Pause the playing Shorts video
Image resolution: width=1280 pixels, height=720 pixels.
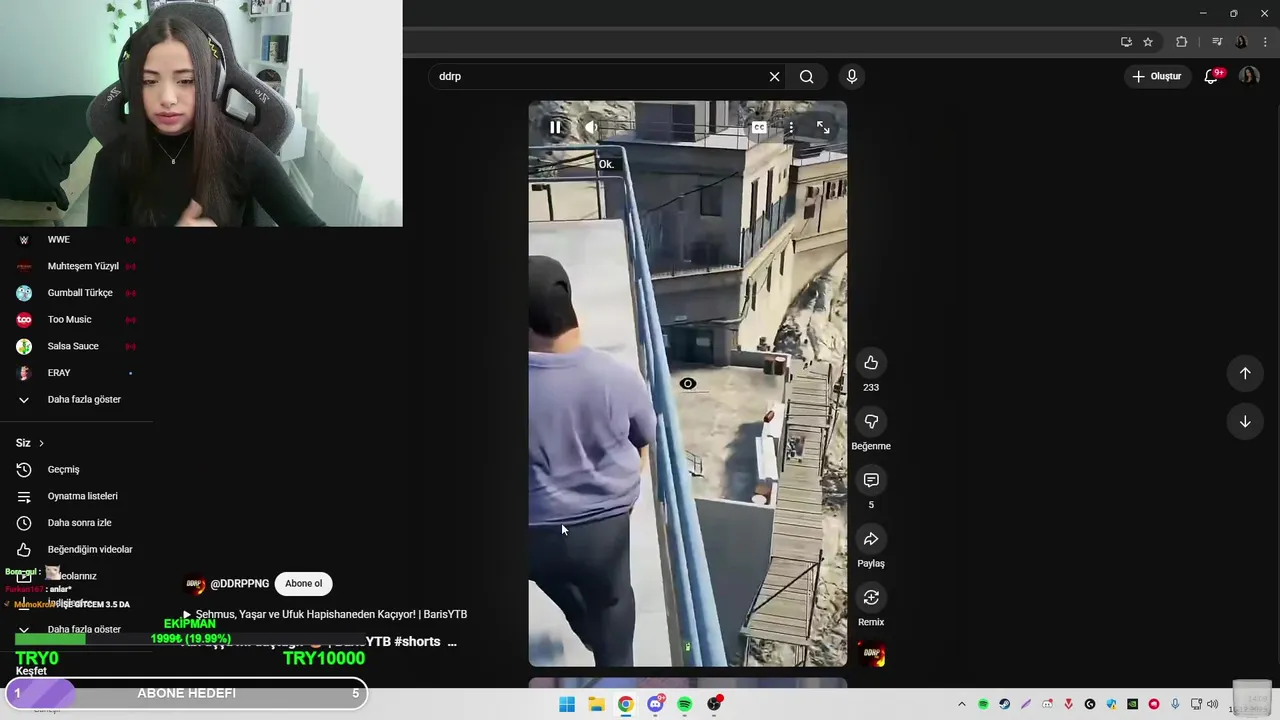point(555,128)
